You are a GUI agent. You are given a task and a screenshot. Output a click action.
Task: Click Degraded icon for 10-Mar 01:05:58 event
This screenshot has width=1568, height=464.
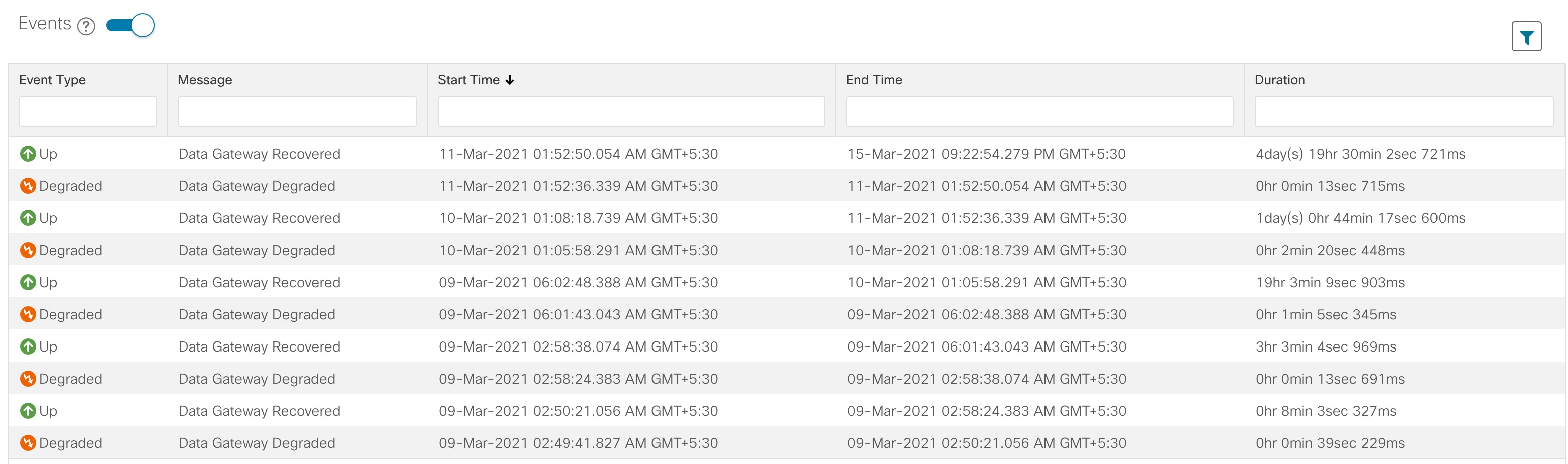(28, 250)
